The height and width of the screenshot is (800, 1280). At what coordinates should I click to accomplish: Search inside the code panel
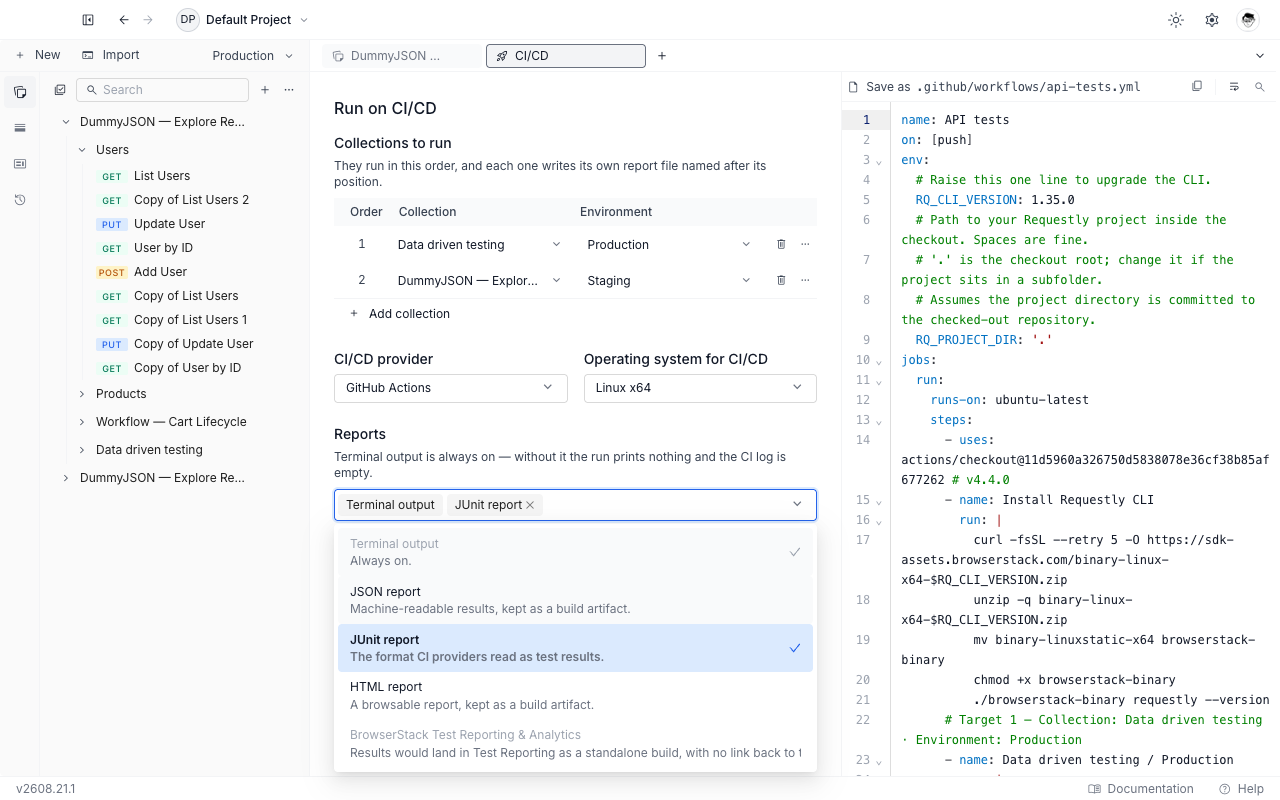click(x=1260, y=87)
